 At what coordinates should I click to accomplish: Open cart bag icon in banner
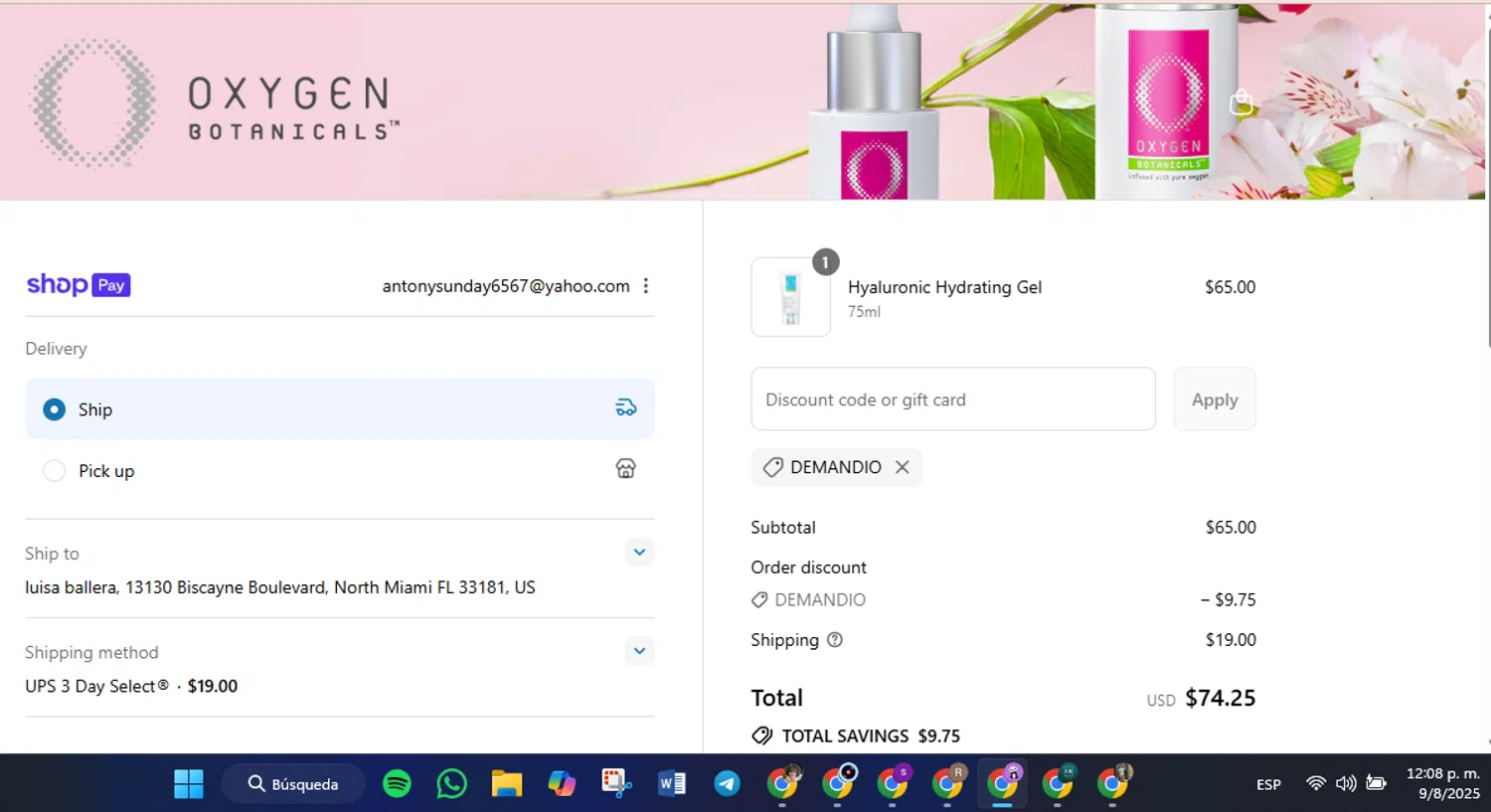point(1240,102)
